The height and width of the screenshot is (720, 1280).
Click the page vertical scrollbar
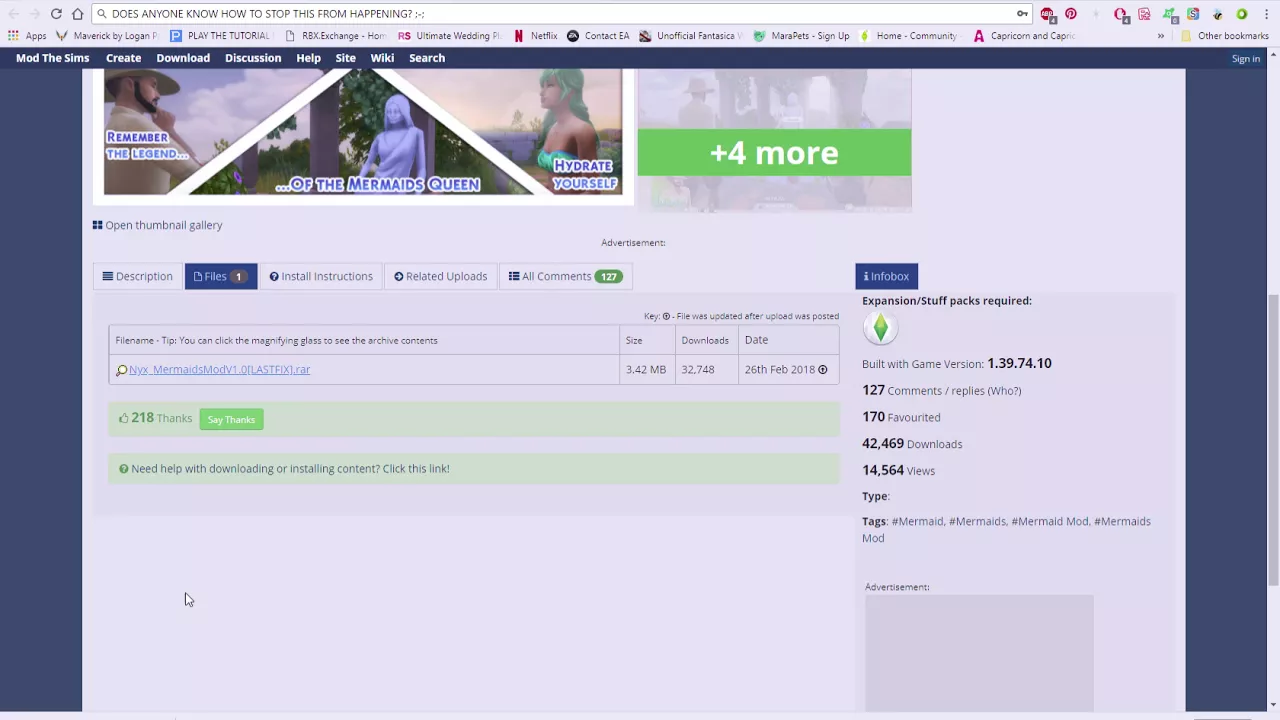[x=1273, y=440]
